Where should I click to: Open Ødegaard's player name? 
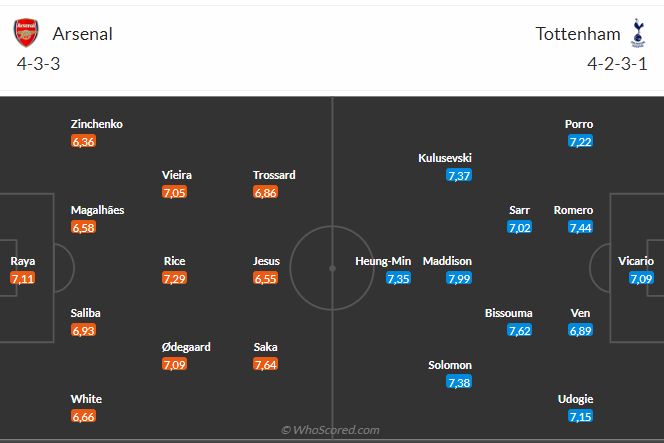184,347
